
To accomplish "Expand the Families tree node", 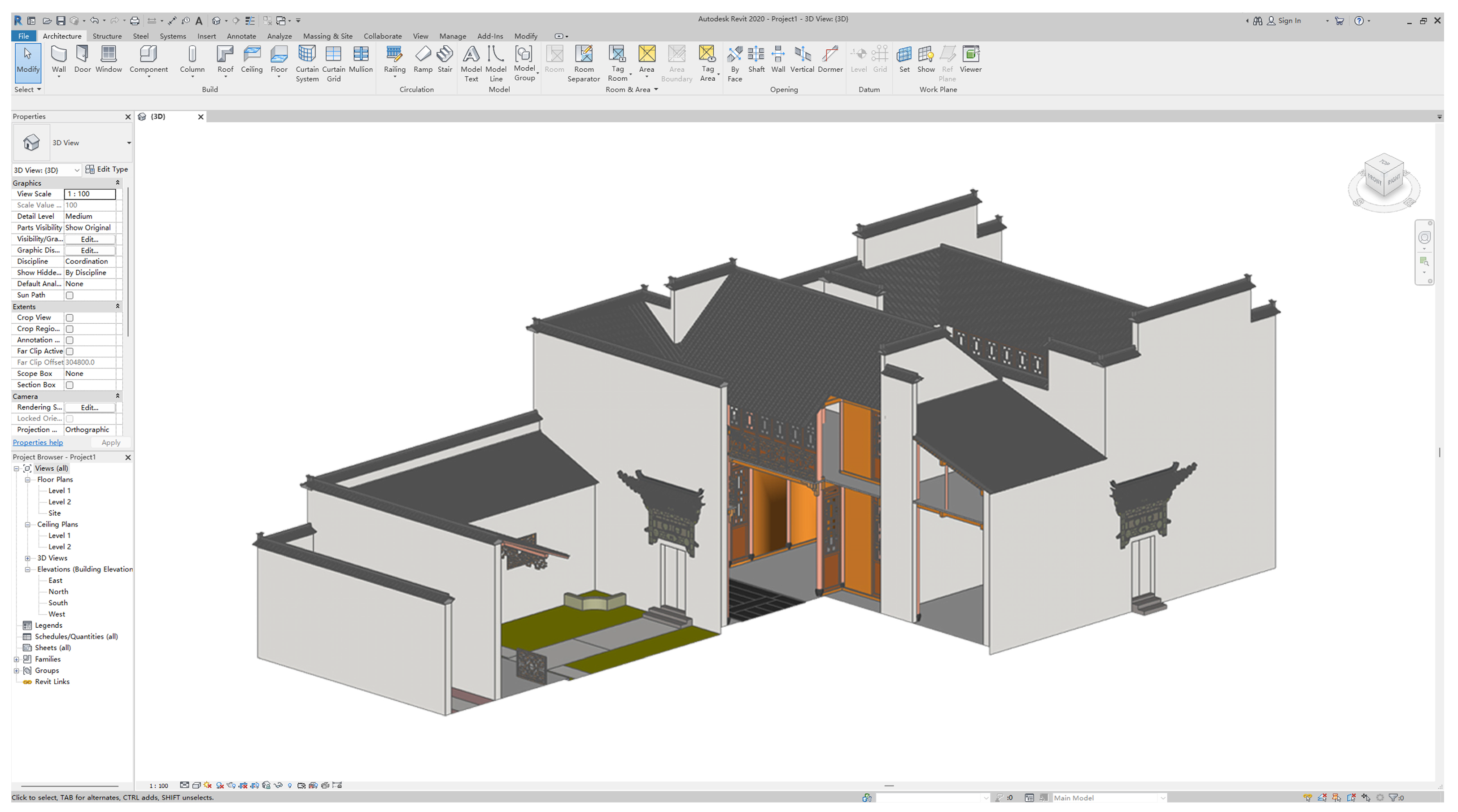I will point(17,659).
